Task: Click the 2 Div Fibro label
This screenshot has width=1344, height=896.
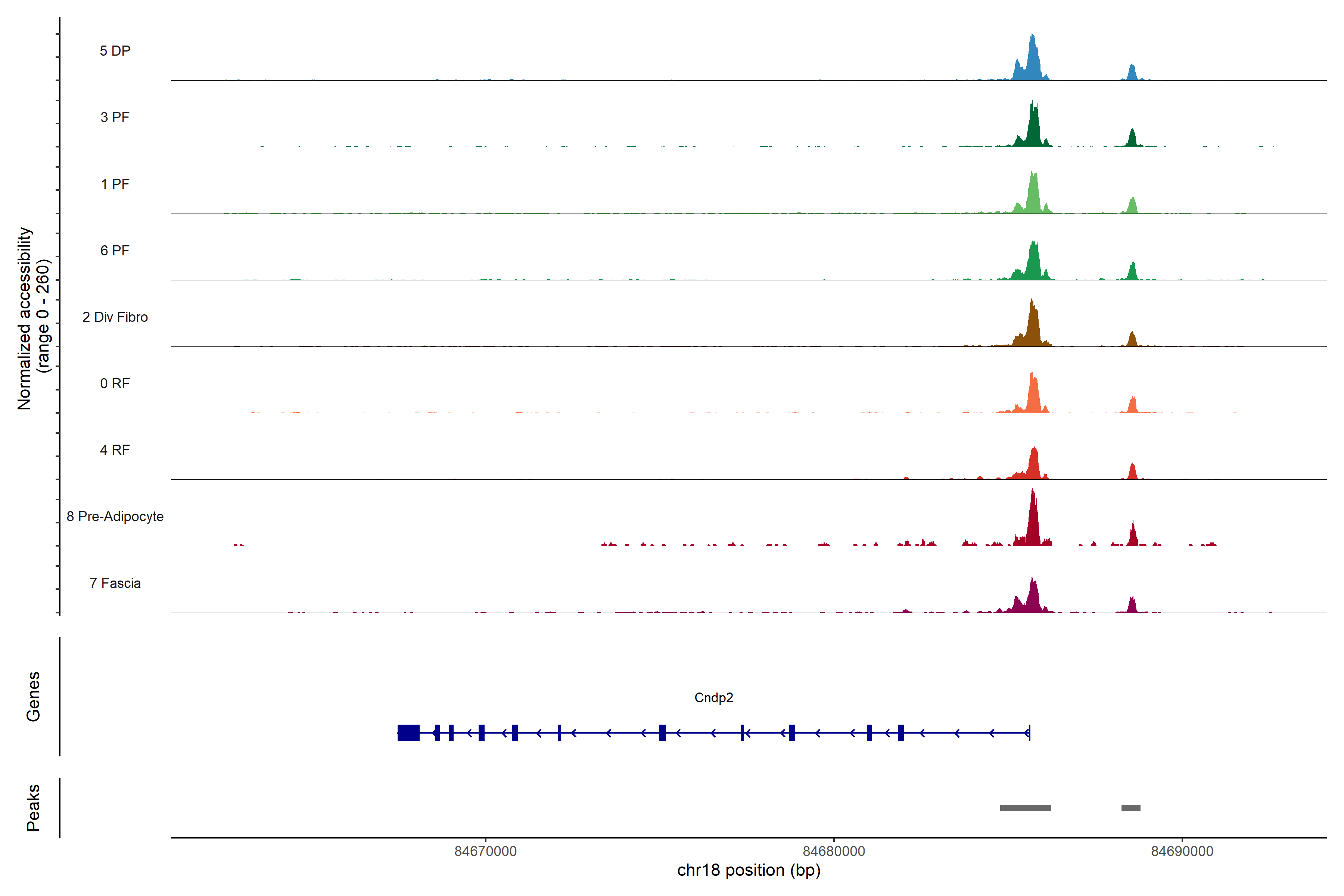Action: 115,317
